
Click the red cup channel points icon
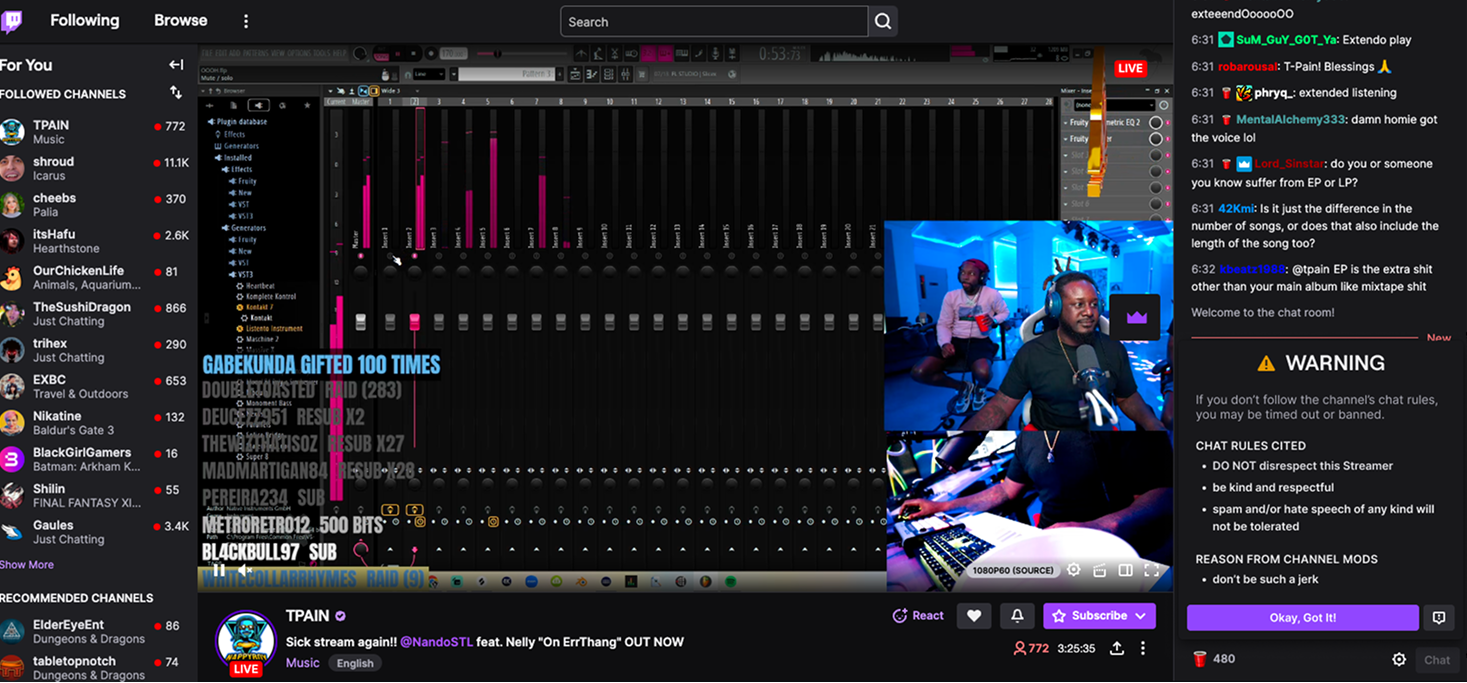(x=1200, y=659)
